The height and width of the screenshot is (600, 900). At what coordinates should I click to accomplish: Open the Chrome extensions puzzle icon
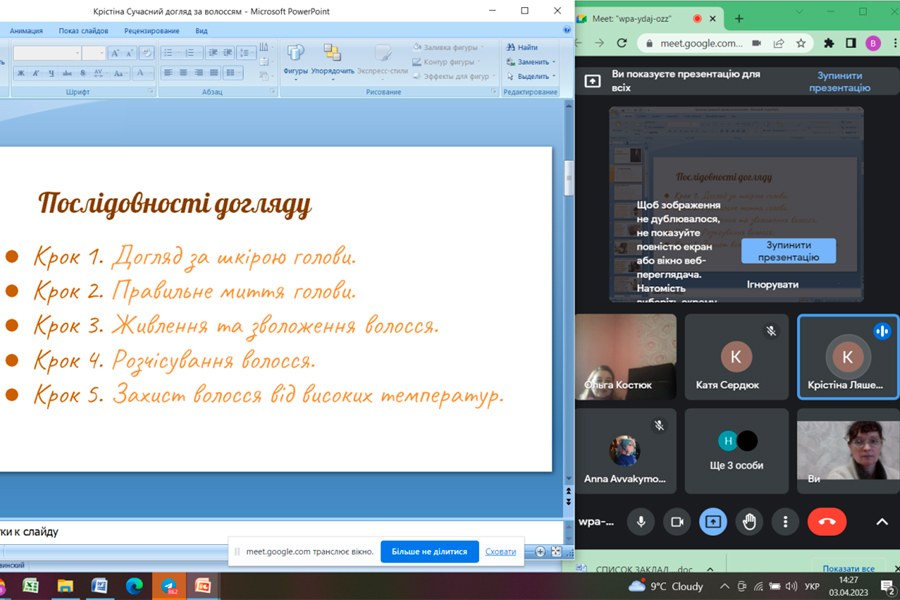pos(829,43)
